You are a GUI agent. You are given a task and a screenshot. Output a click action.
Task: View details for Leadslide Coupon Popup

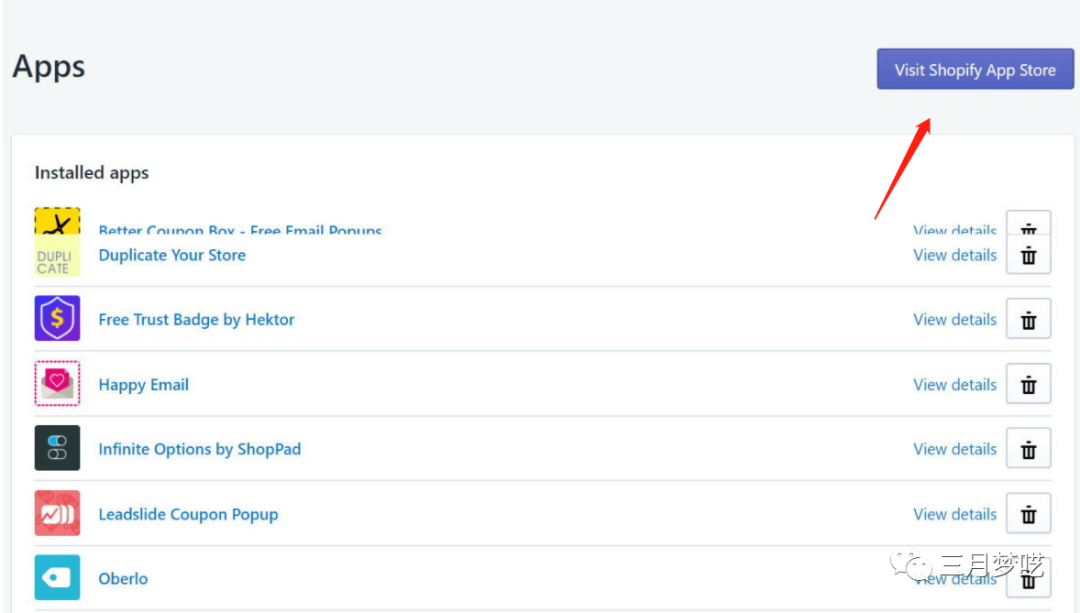click(954, 514)
